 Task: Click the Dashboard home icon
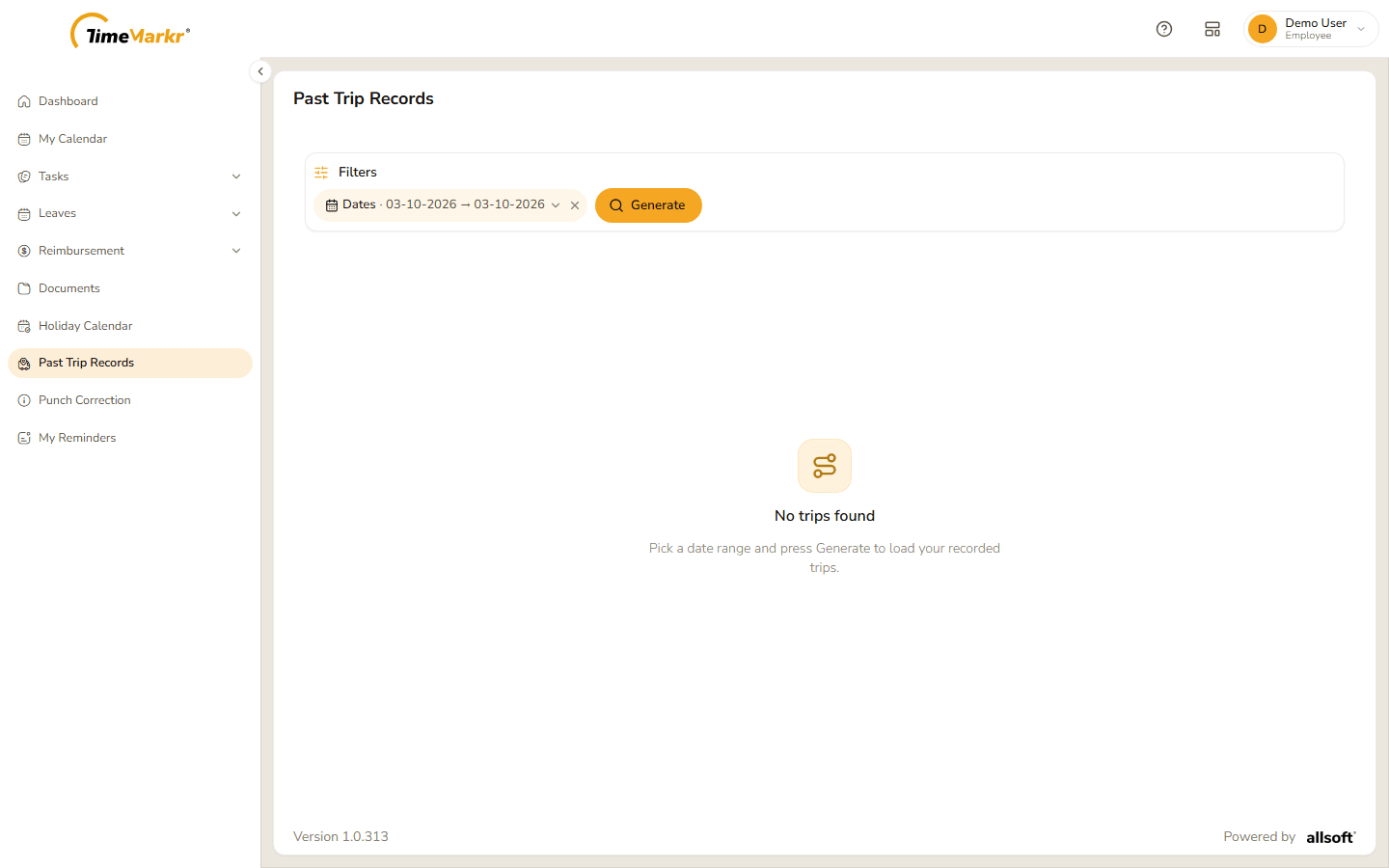pyautogui.click(x=24, y=101)
